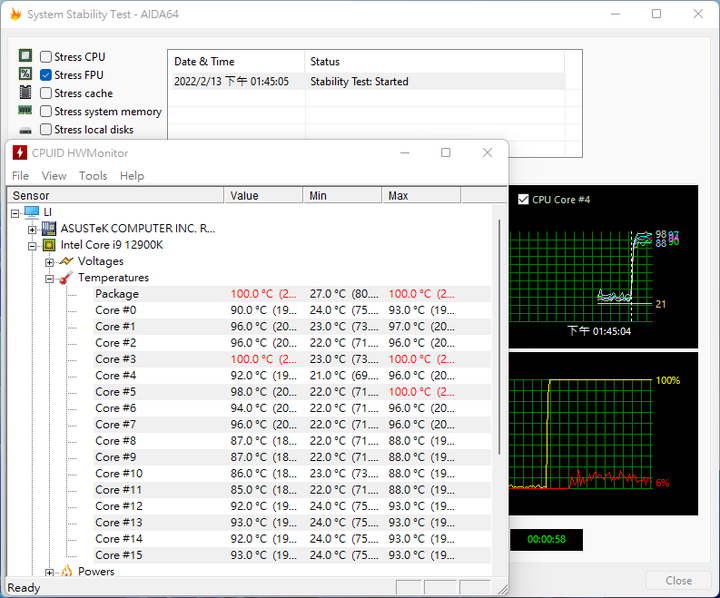Collapse the Intel Core i9 12900K node
Screen dimensions: 720x598
click(x=32, y=246)
